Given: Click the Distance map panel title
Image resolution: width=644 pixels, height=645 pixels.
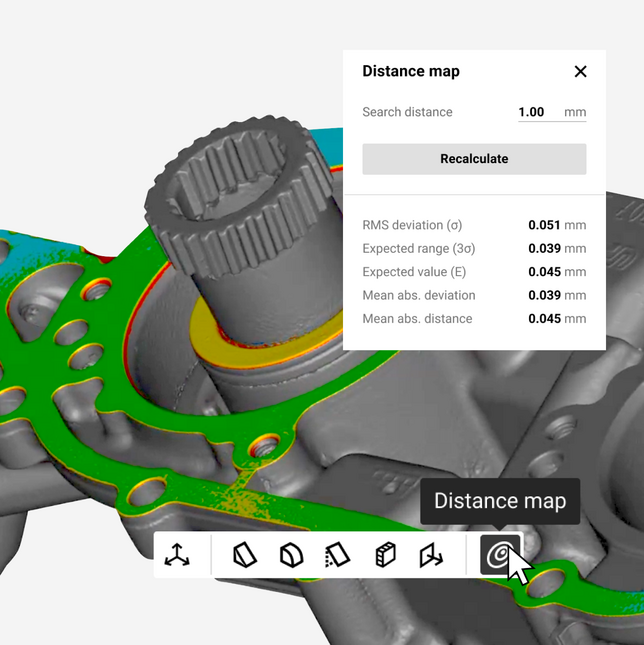Looking at the screenshot, I should (x=411, y=71).
